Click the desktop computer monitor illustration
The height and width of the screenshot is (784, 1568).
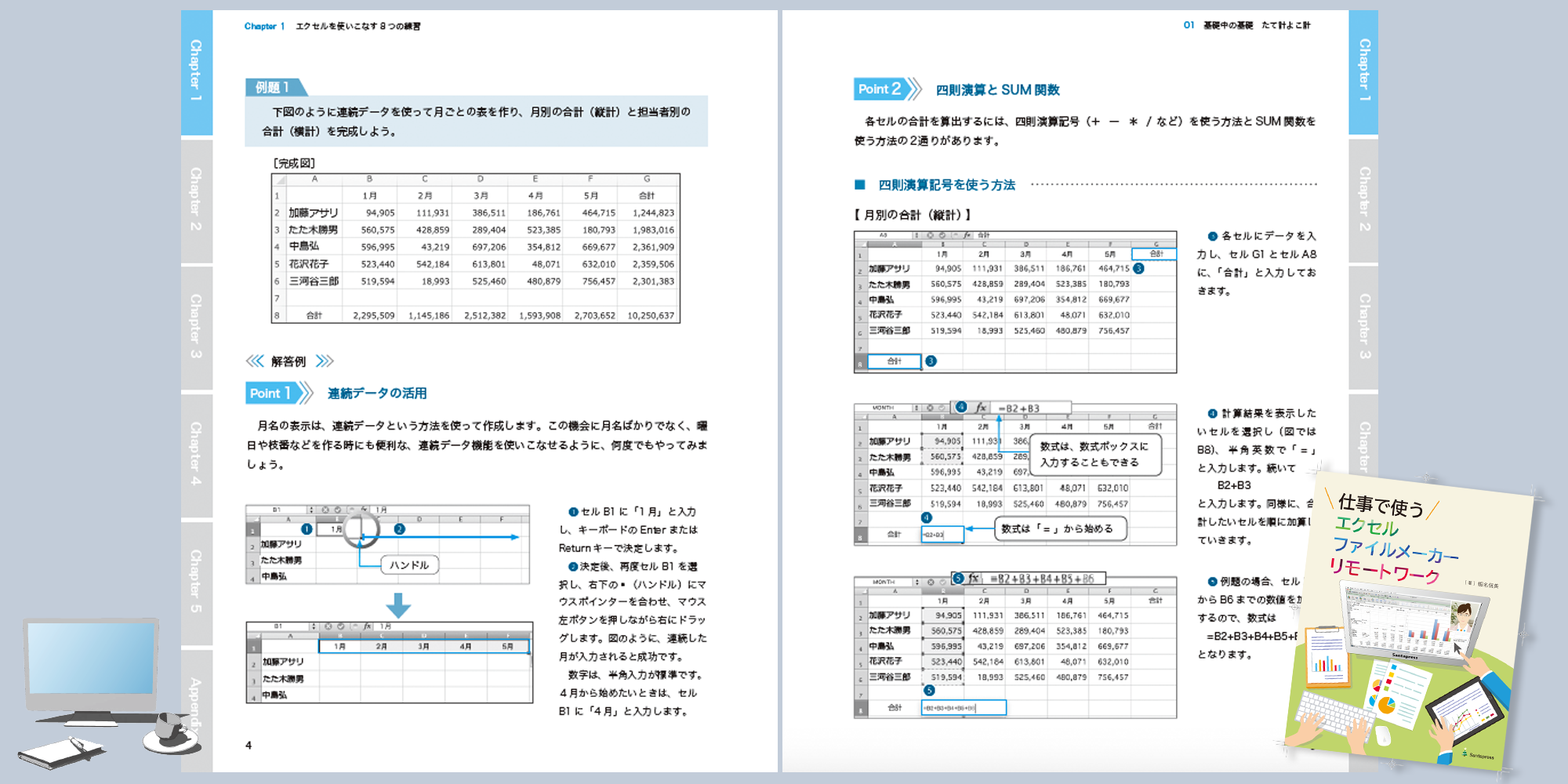[90, 666]
